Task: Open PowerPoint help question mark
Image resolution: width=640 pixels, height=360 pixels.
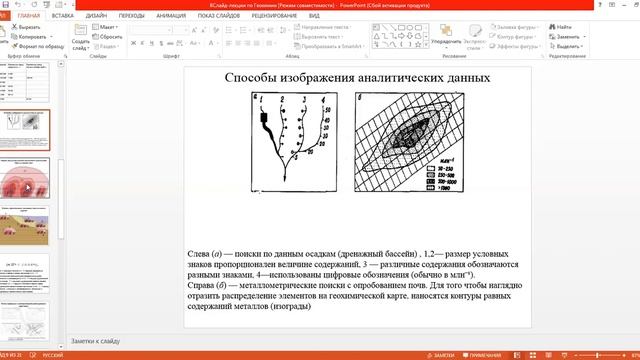Action: click(600, 5)
